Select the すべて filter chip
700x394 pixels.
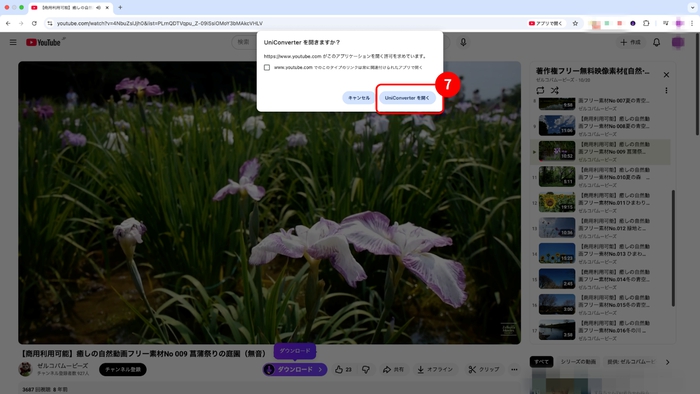pyautogui.click(x=542, y=362)
